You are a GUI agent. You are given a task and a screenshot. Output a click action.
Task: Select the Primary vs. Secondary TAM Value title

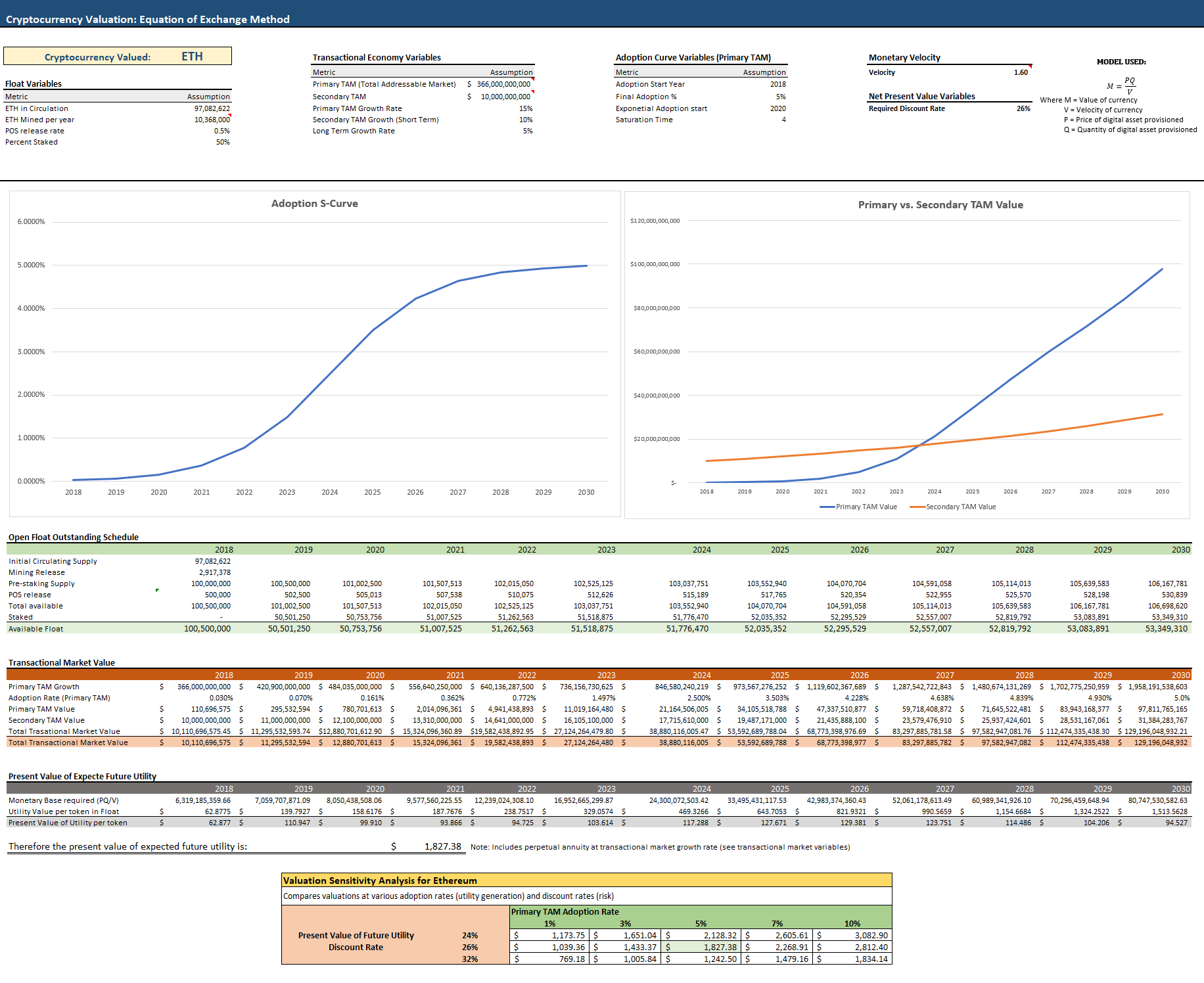click(940, 205)
